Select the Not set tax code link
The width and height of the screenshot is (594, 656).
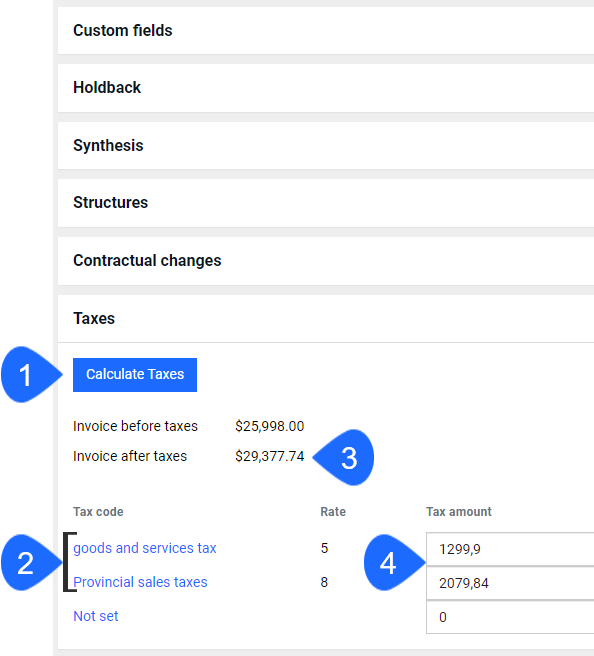coord(96,616)
